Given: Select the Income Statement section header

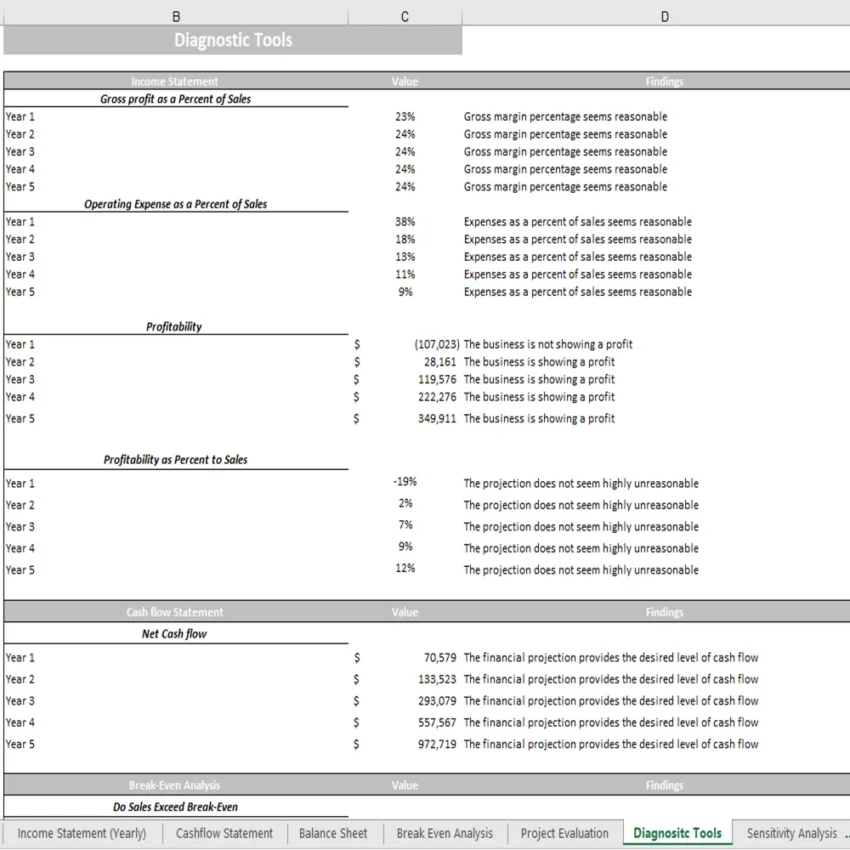Looking at the screenshot, I should (176, 81).
